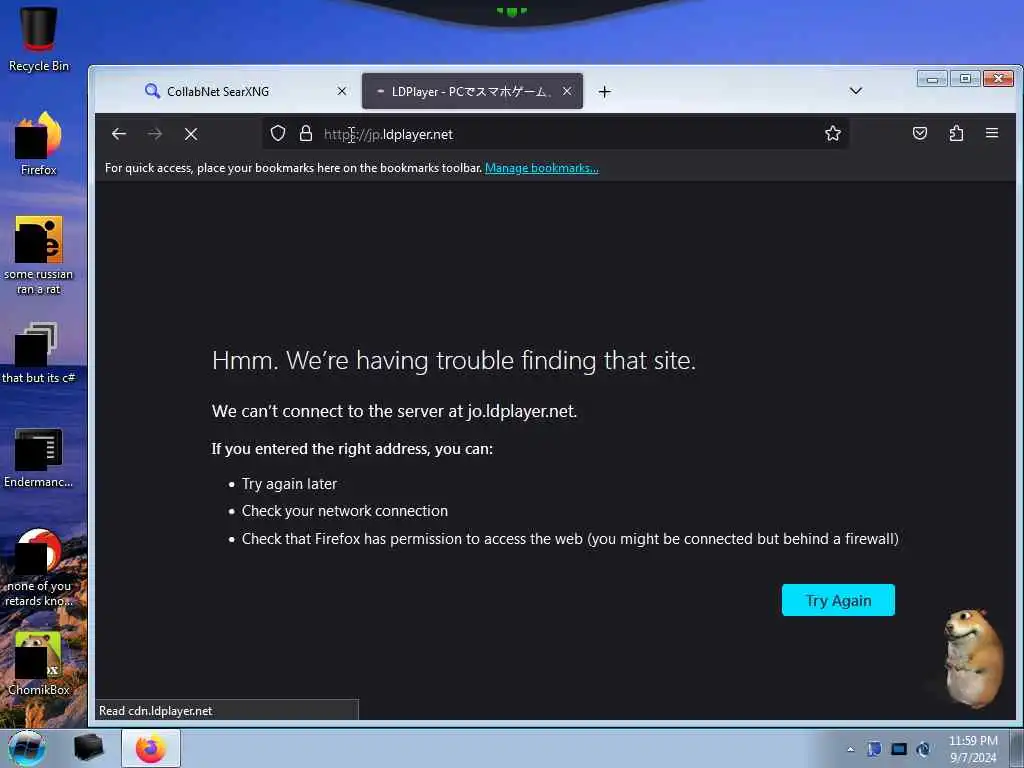Go back using the Firefox back arrow
Viewport: 1024px width, 768px height.
[119, 134]
